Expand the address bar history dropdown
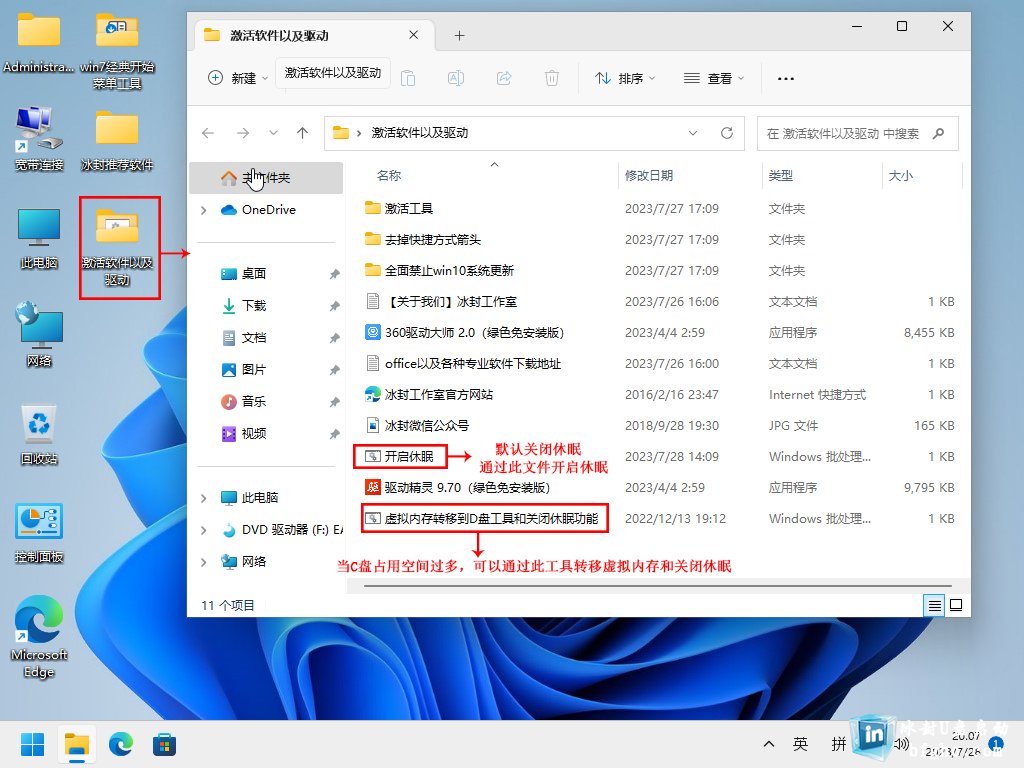Image resolution: width=1024 pixels, height=768 pixels. (693, 133)
